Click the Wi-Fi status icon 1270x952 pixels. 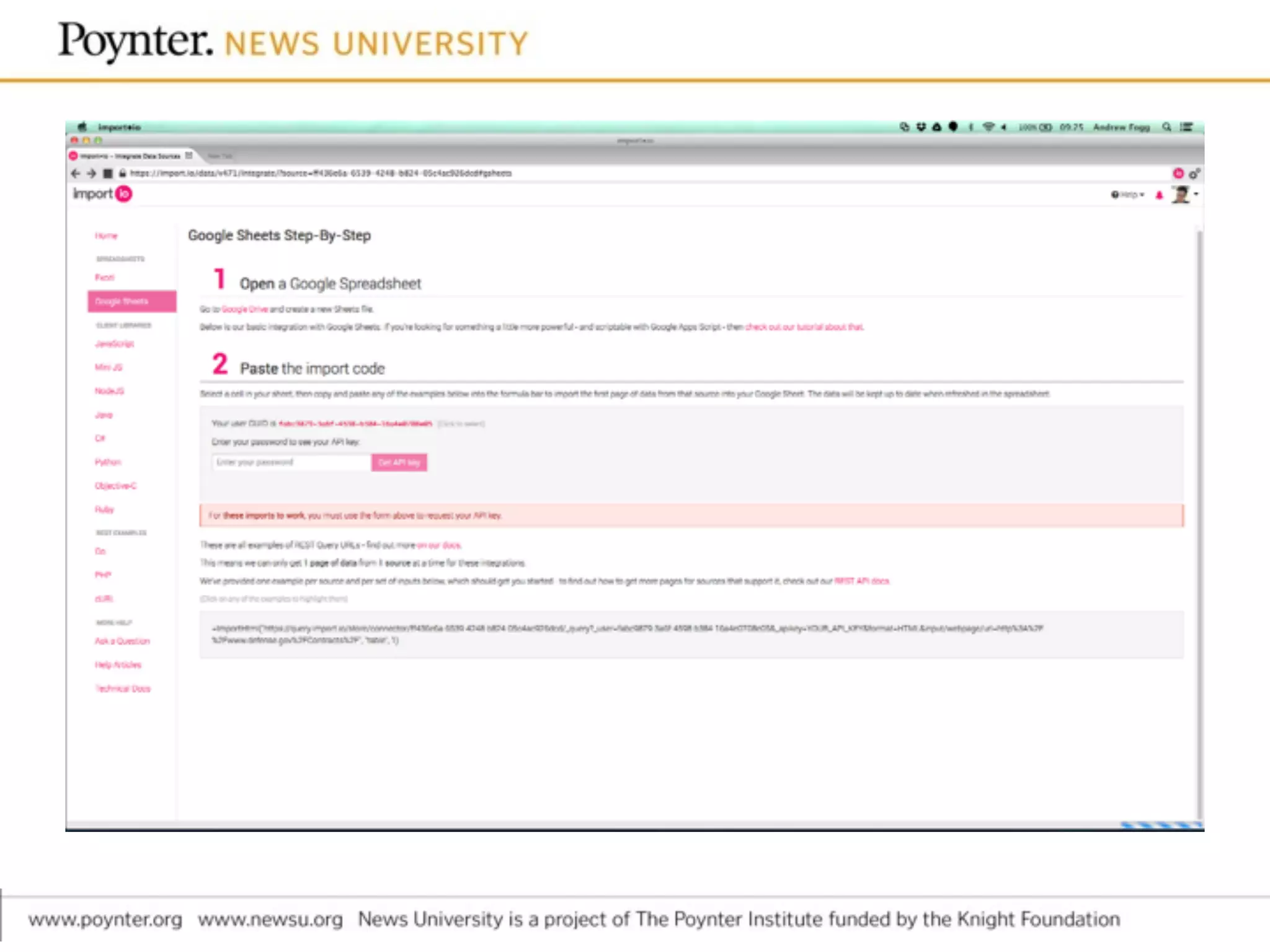click(988, 127)
